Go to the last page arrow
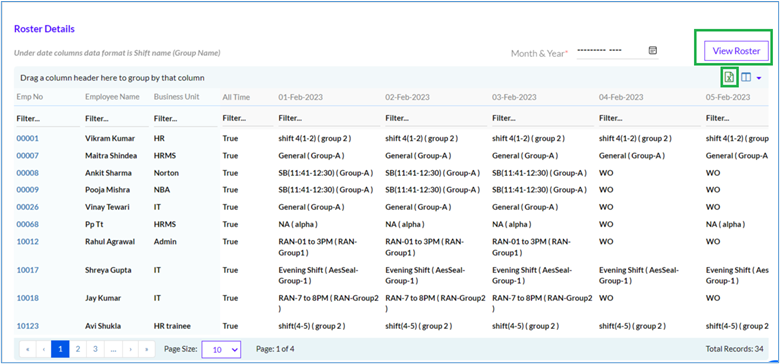The image size is (780, 364). (147, 349)
